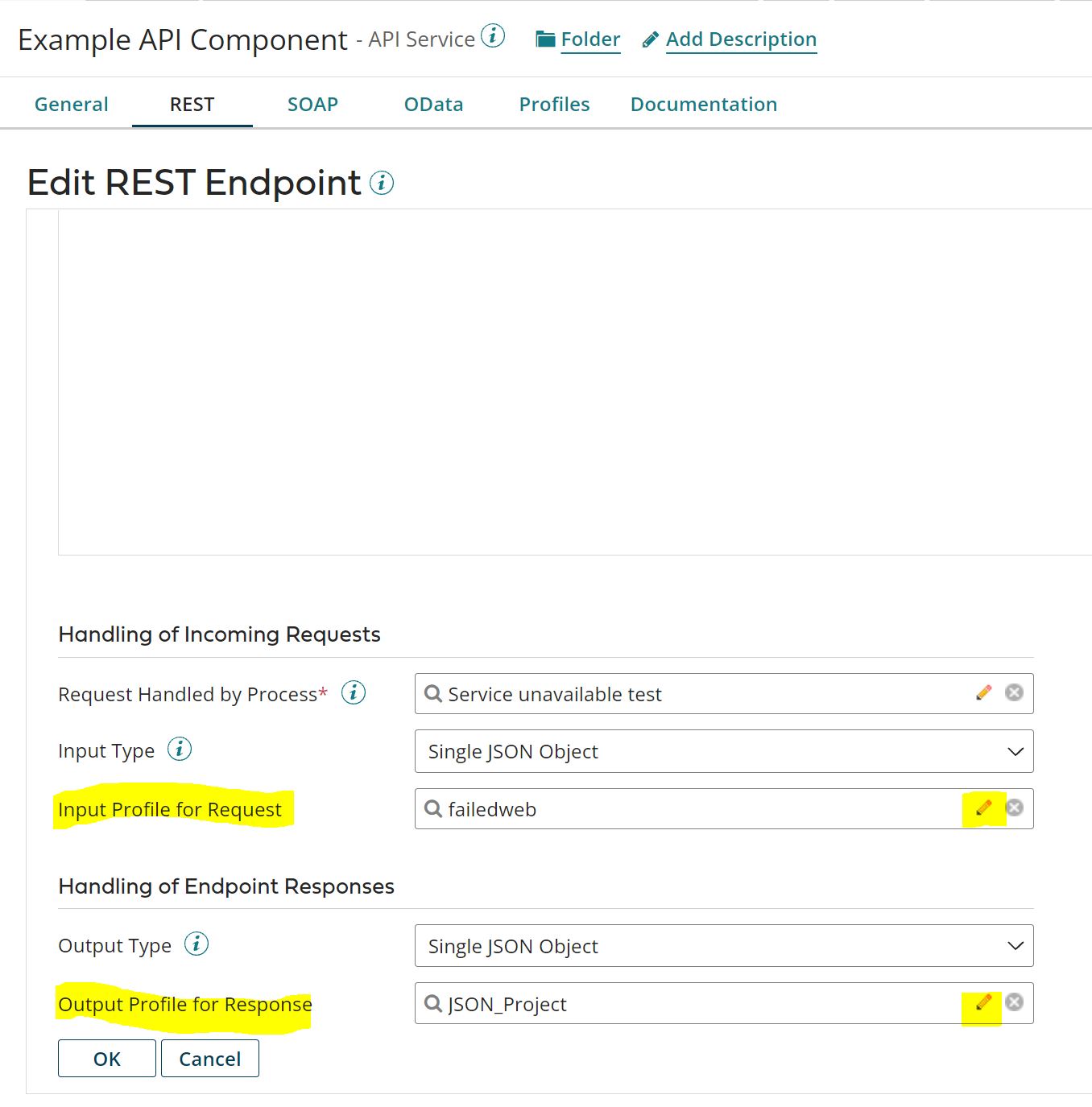
Task: Click inside the Service unavailable test field
Action: (x=644, y=693)
